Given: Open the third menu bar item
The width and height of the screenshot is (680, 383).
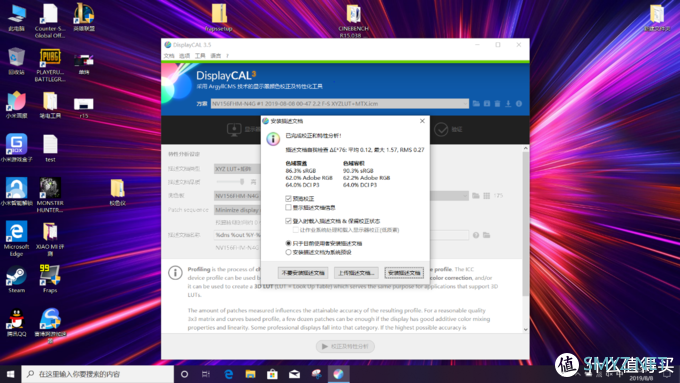Looking at the screenshot, I should click(x=200, y=56).
